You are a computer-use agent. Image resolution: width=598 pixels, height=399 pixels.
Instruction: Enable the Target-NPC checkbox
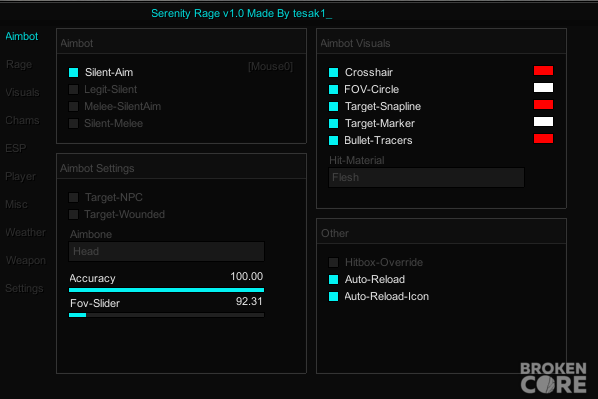(x=74, y=197)
